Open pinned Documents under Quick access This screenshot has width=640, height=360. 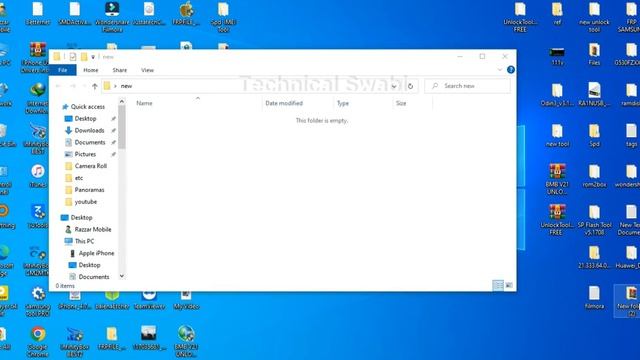point(90,142)
